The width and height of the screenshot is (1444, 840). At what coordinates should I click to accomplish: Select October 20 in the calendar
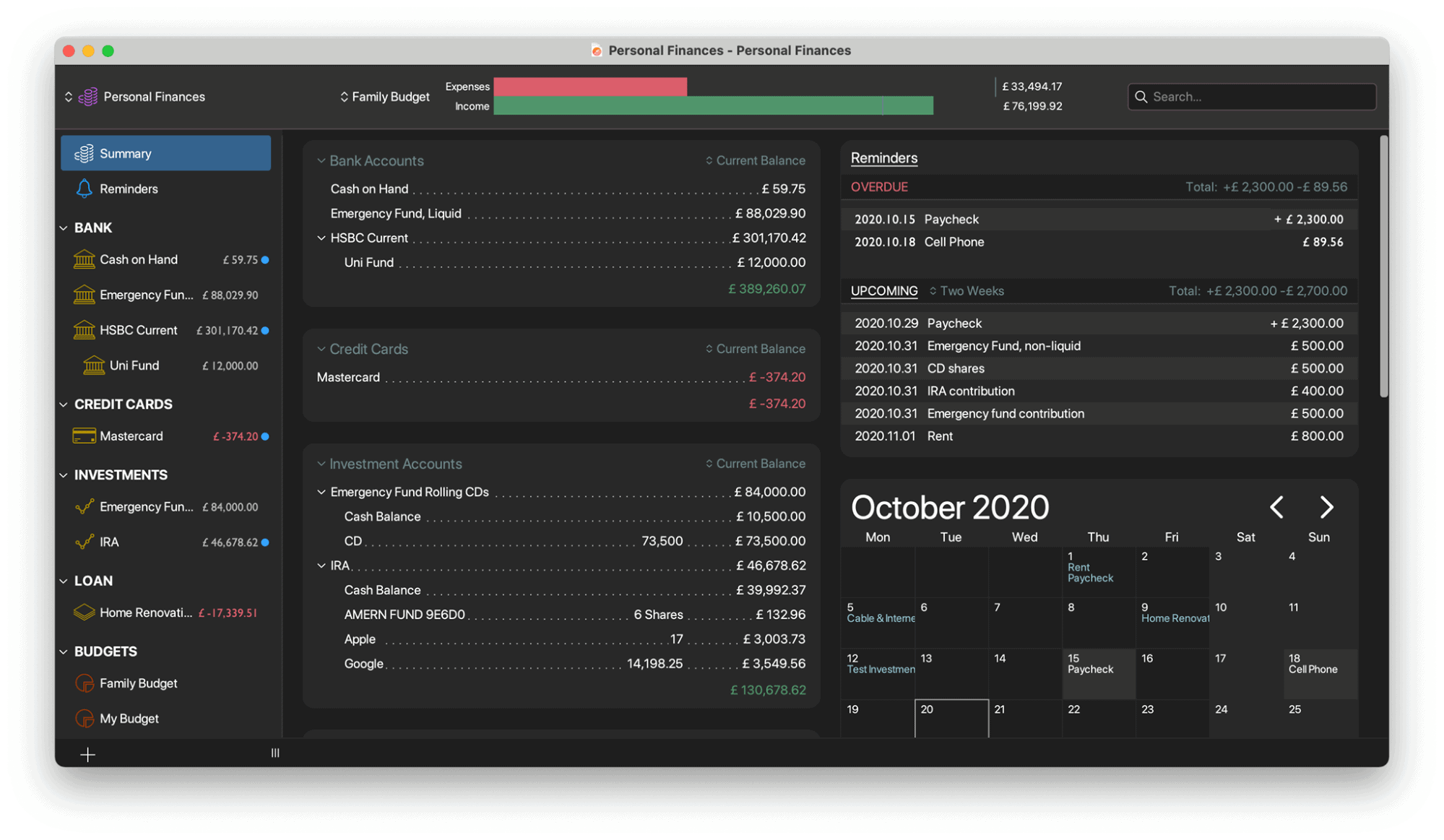tap(951, 718)
